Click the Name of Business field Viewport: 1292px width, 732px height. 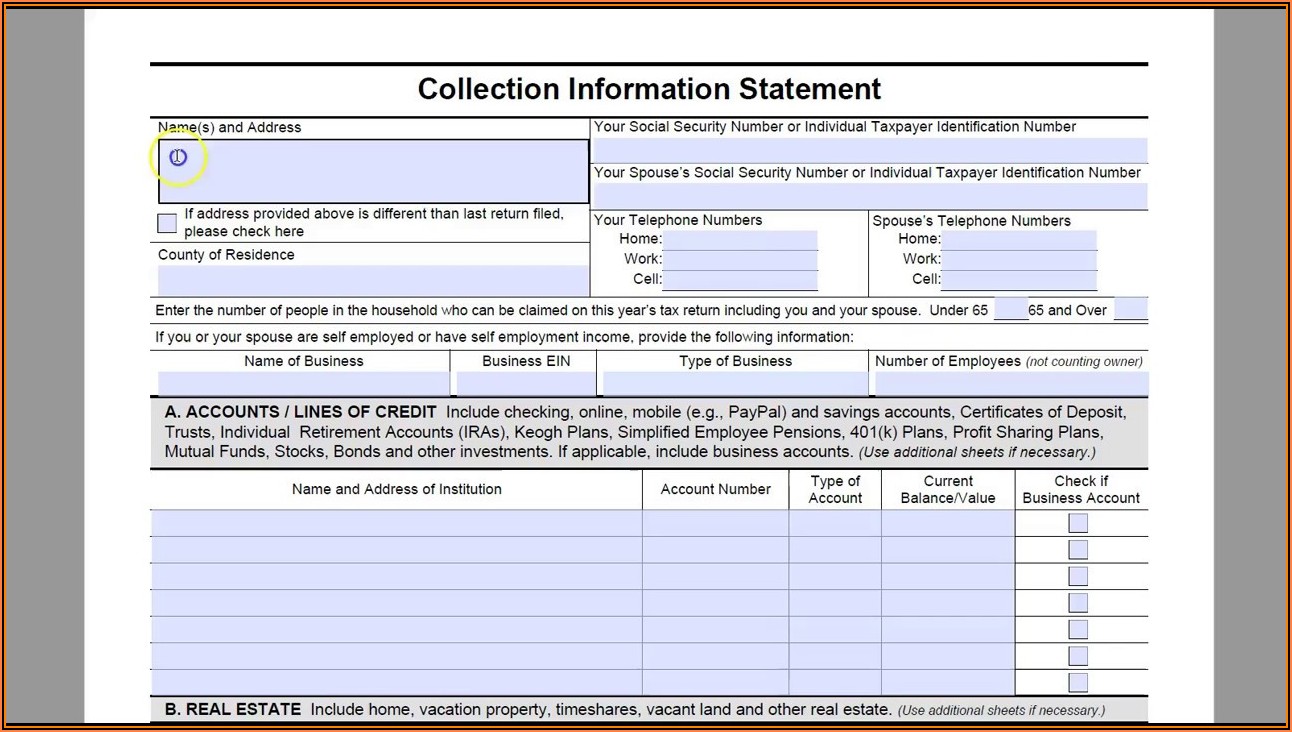point(303,384)
